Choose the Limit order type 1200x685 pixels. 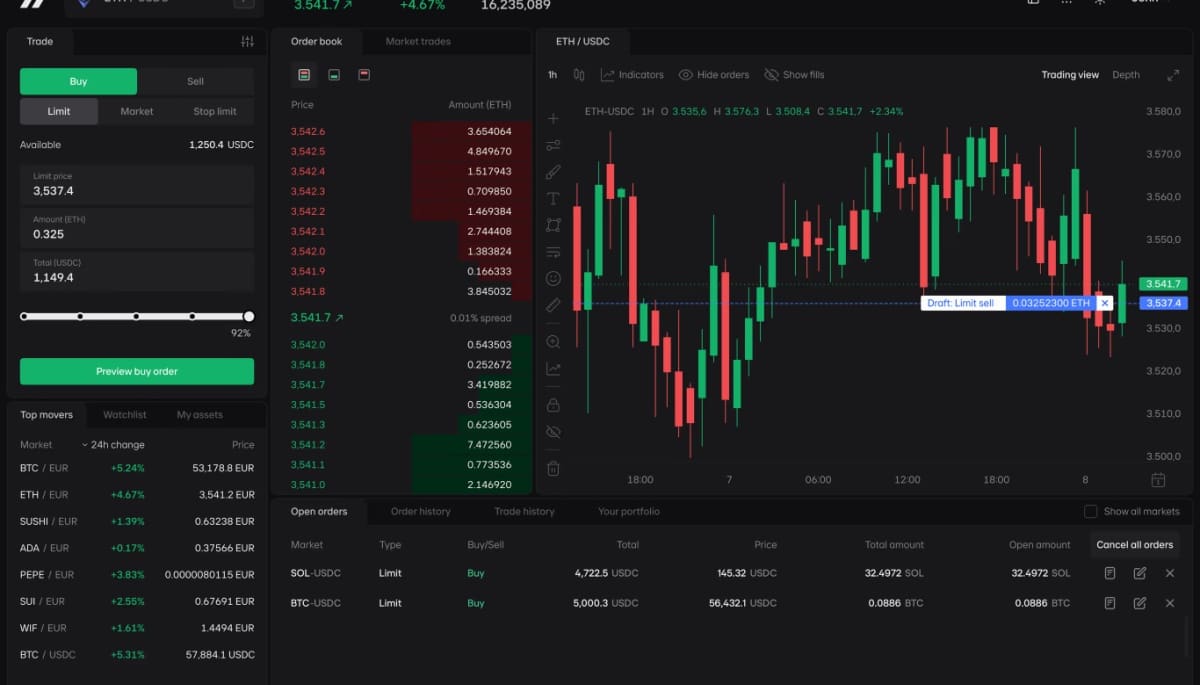(59, 111)
